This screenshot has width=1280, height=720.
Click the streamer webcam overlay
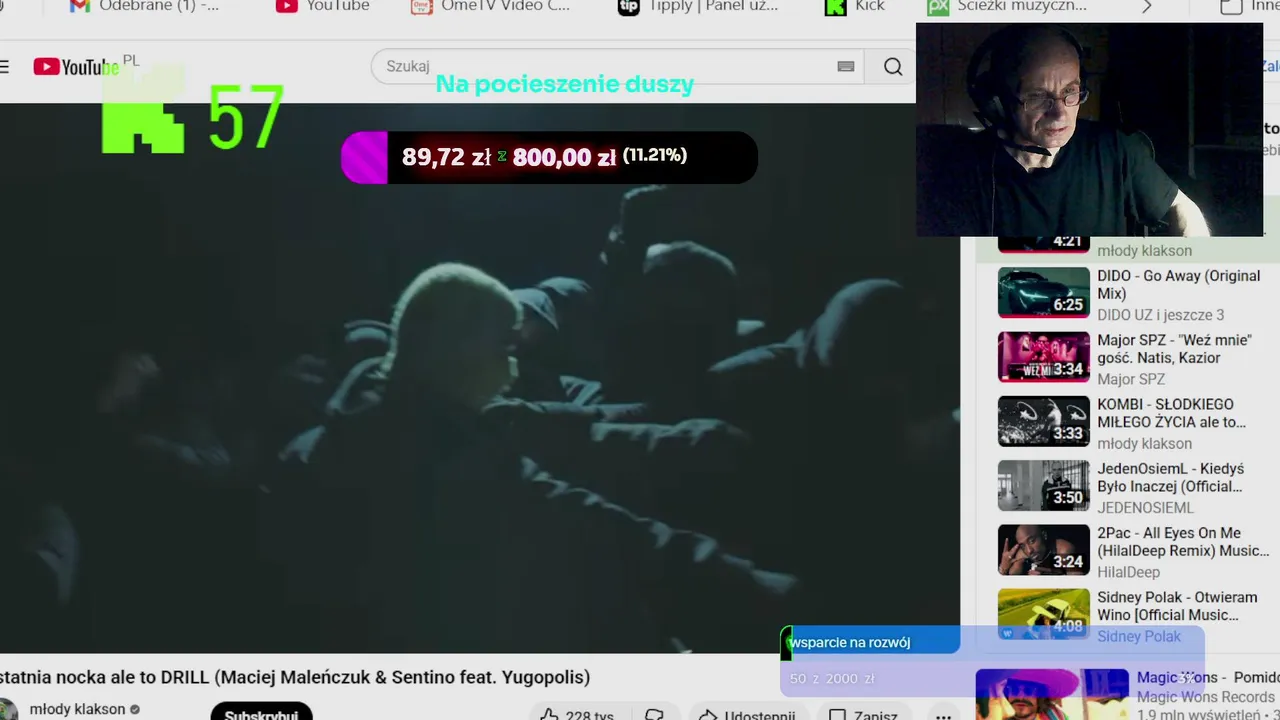click(x=1089, y=130)
